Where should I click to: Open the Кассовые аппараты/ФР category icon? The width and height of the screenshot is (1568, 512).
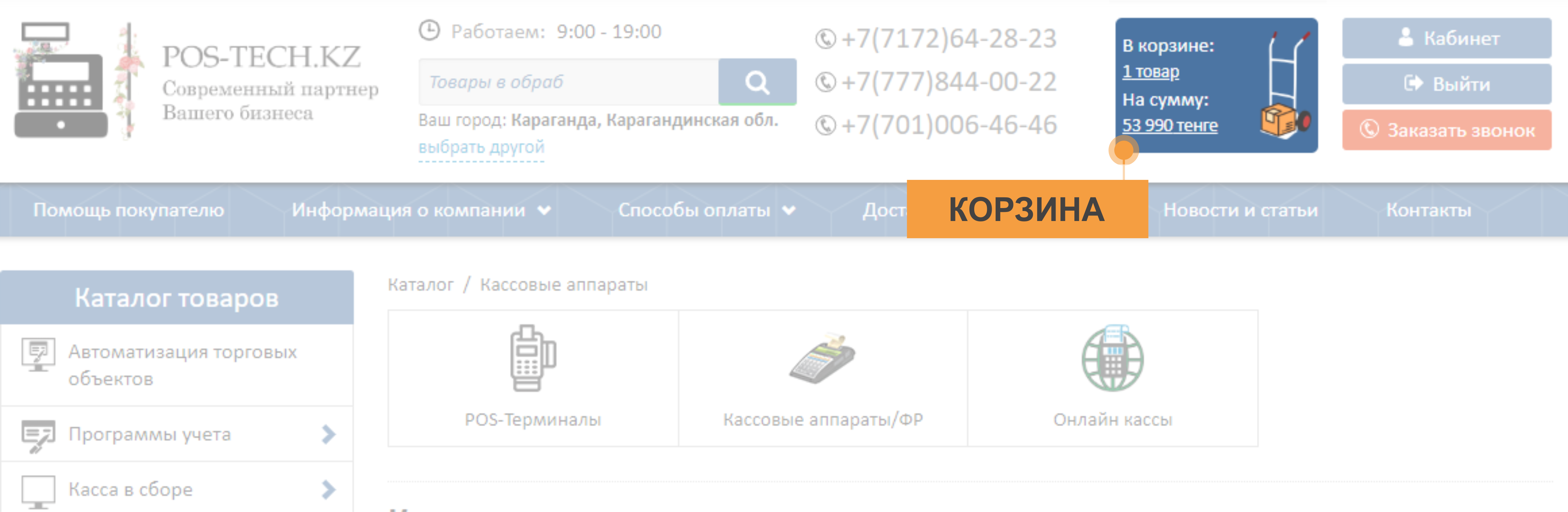822,359
